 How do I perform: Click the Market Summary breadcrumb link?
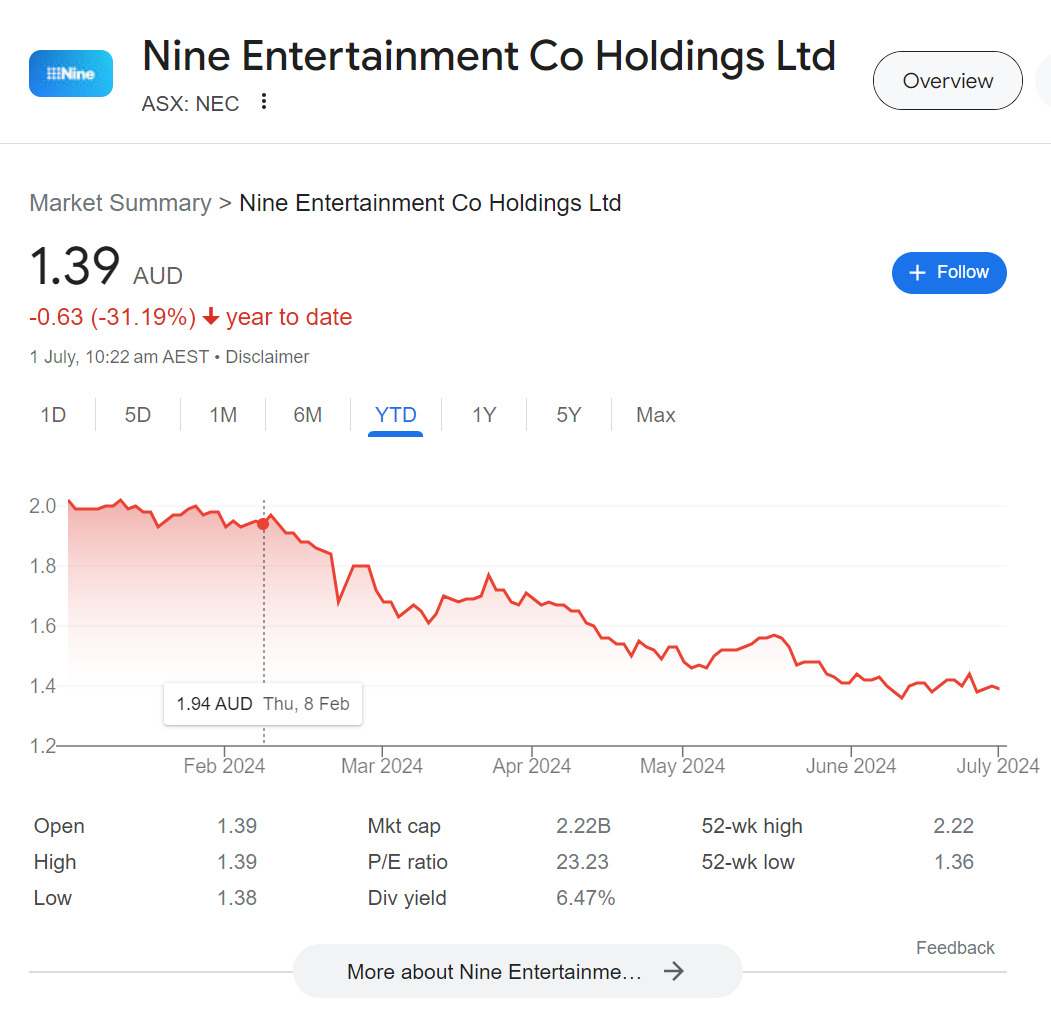pos(120,202)
